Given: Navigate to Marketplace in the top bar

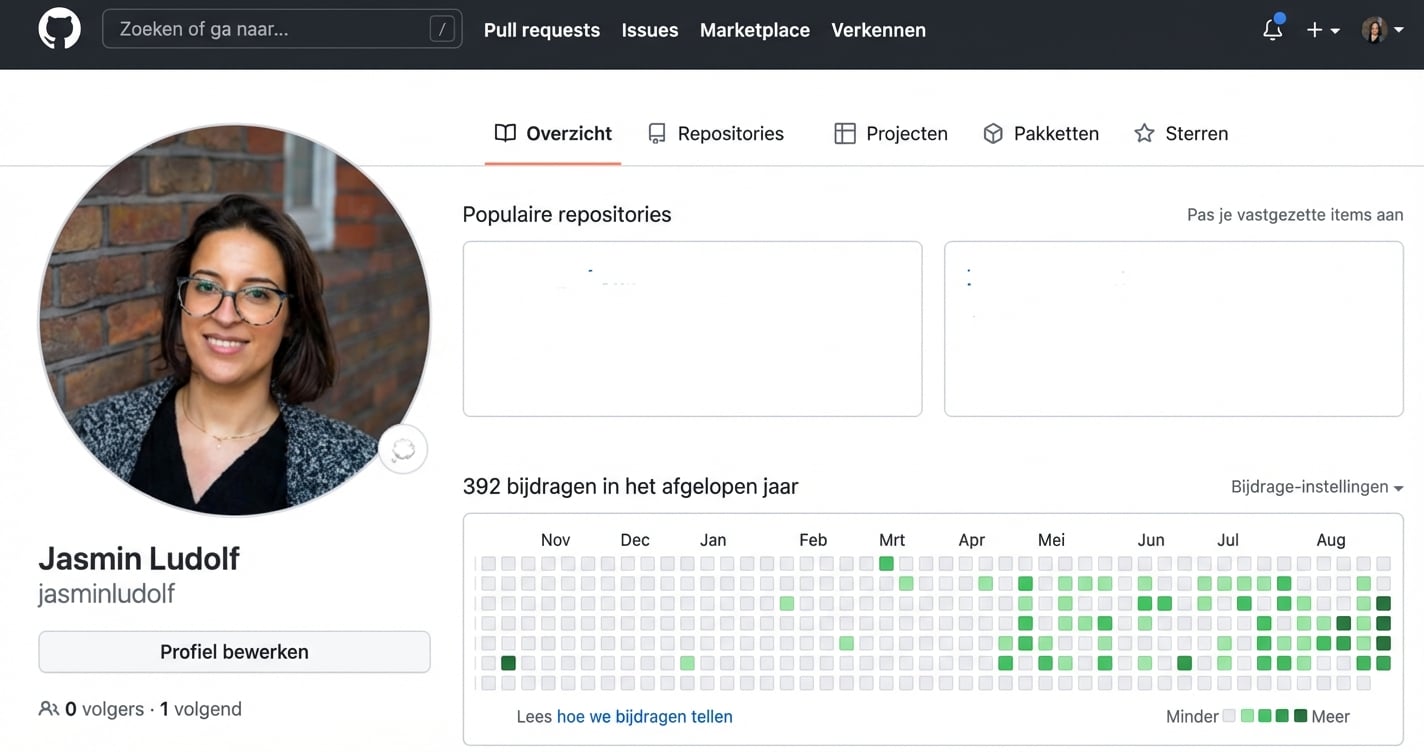Looking at the screenshot, I should 754,30.
